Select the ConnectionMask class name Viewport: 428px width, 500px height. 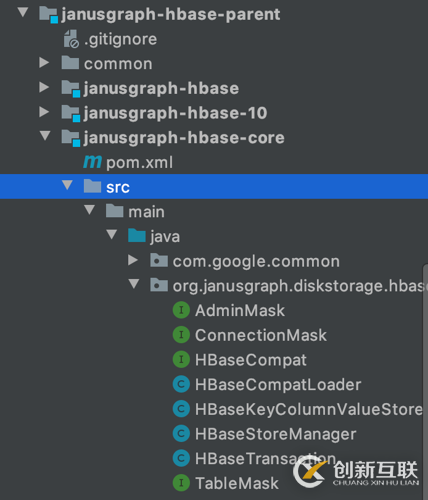[261, 335]
